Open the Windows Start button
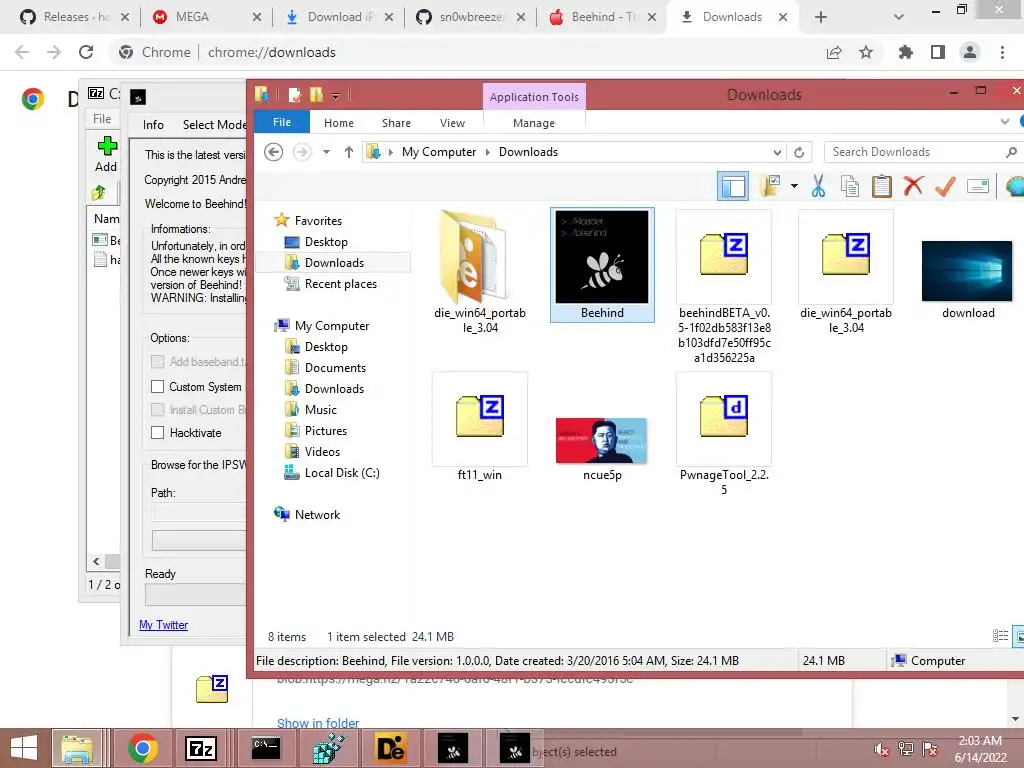This screenshot has height=768, width=1024. [x=24, y=748]
